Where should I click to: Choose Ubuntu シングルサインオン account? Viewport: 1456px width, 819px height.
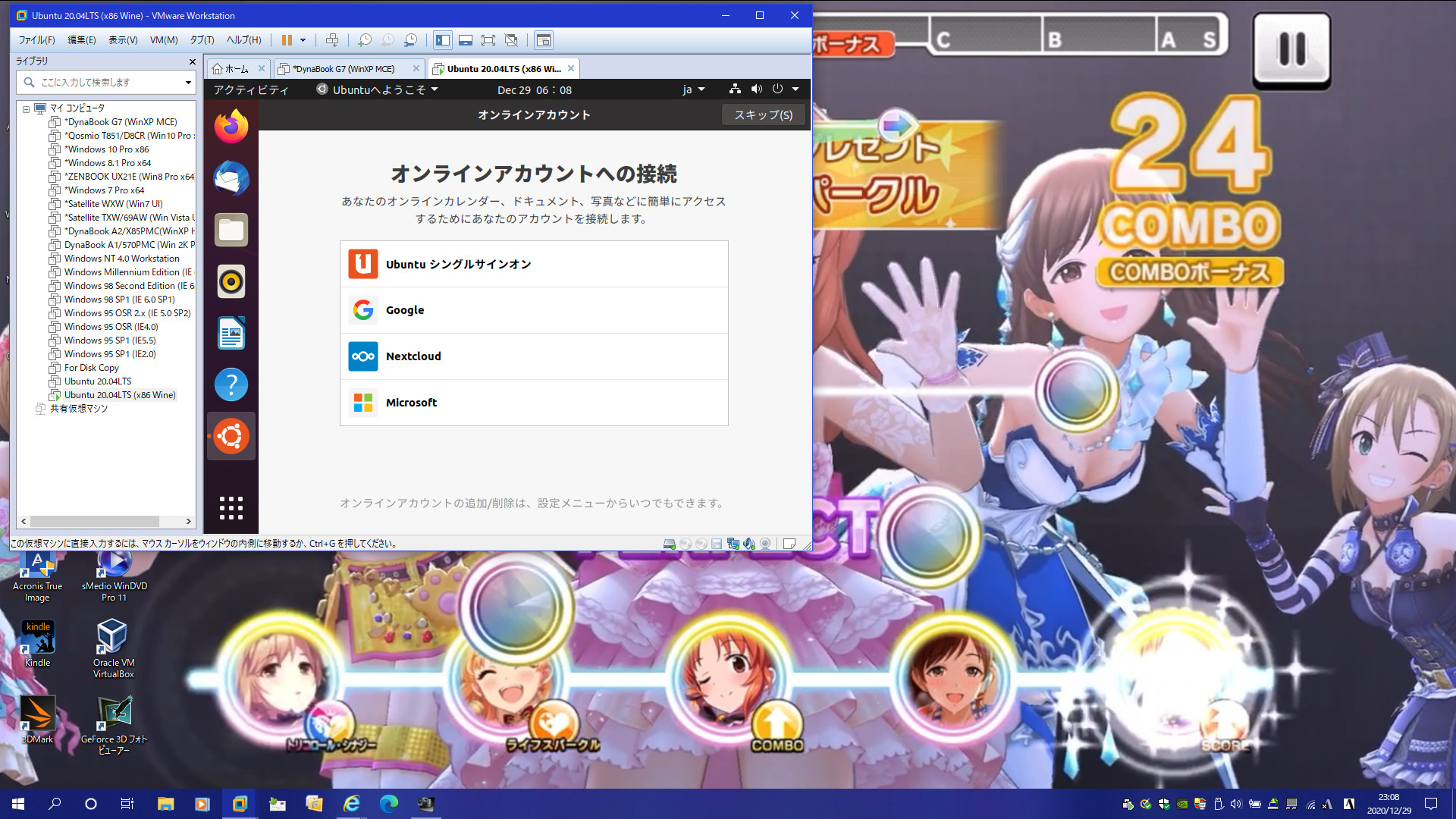point(534,264)
